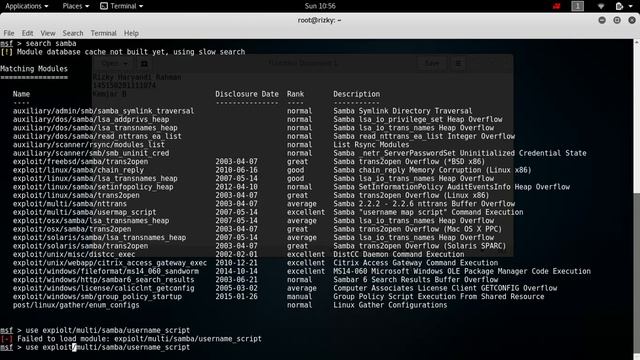This screenshot has height=360, width=640.
Task: Click 'exploit/windows/license/calicclnt_getconfig' module name
Action: [103, 288]
